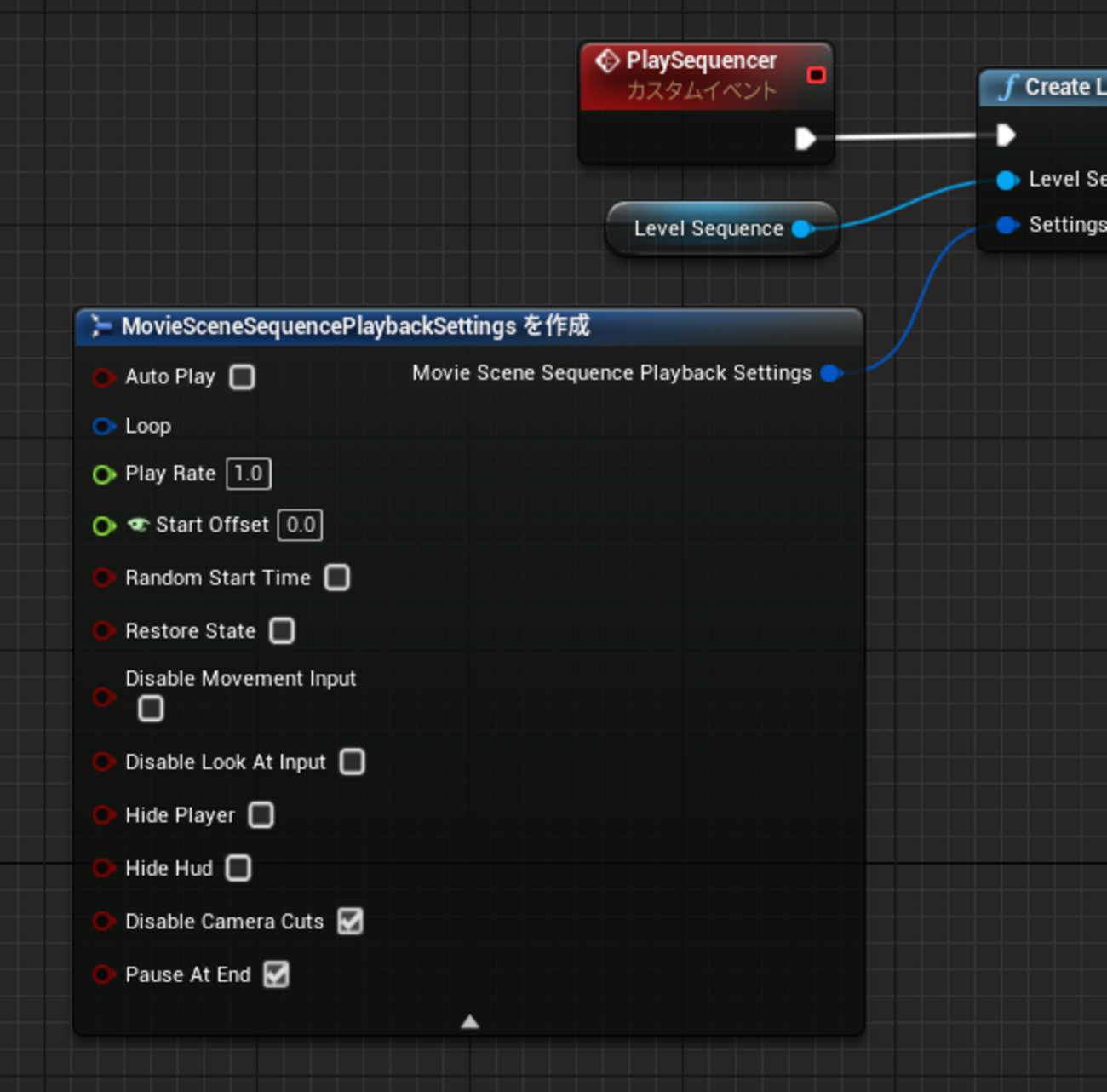
Task: Click the PlaySequencer output execution pin
Action: pyautogui.click(x=805, y=138)
